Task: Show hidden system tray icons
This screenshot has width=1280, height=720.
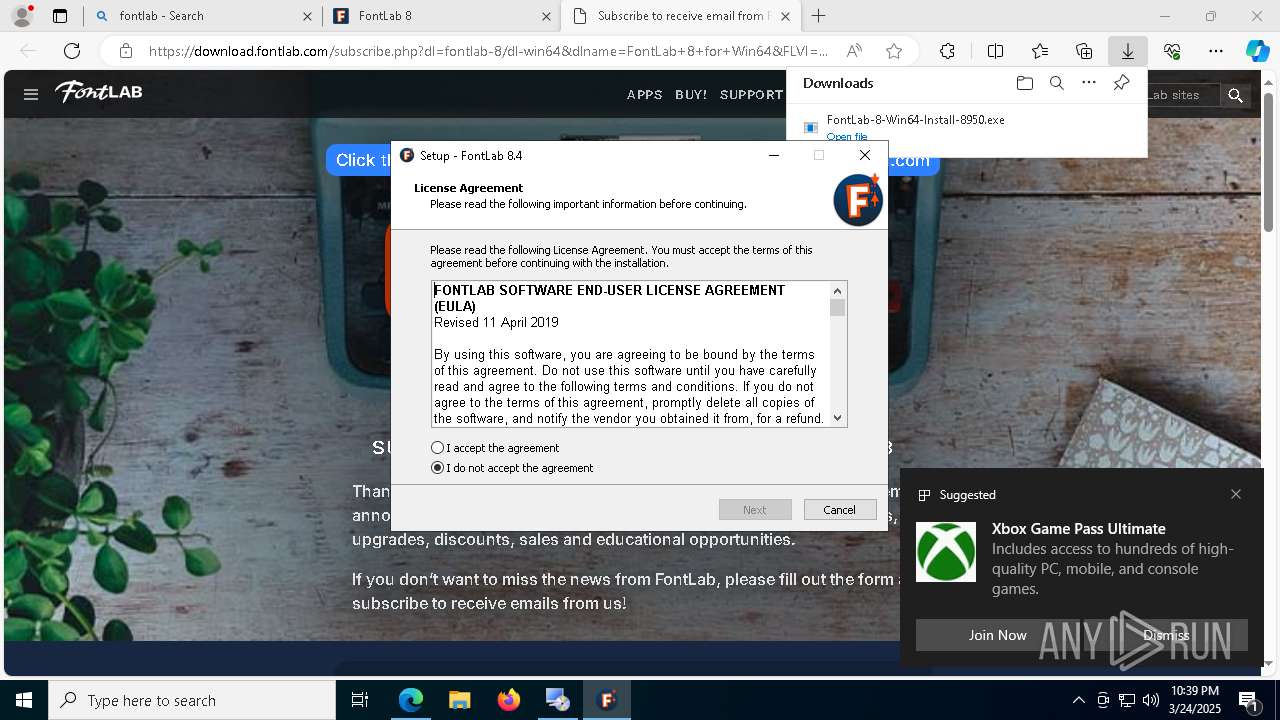Action: 1078,700
